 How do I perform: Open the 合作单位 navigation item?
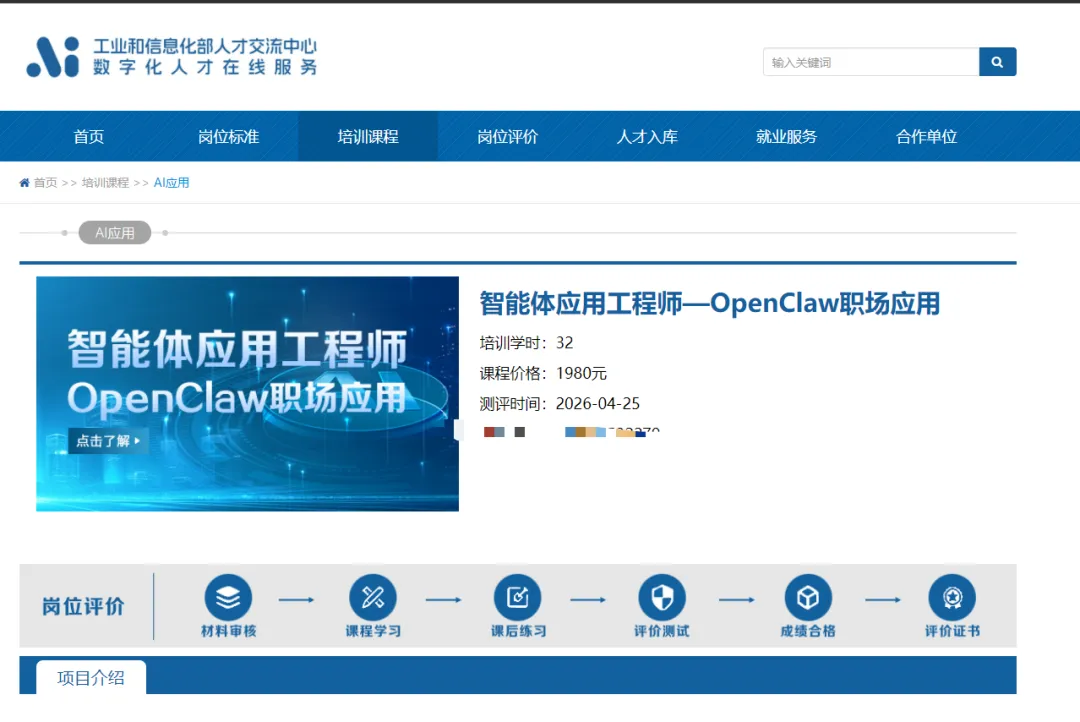pyautogui.click(x=926, y=136)
